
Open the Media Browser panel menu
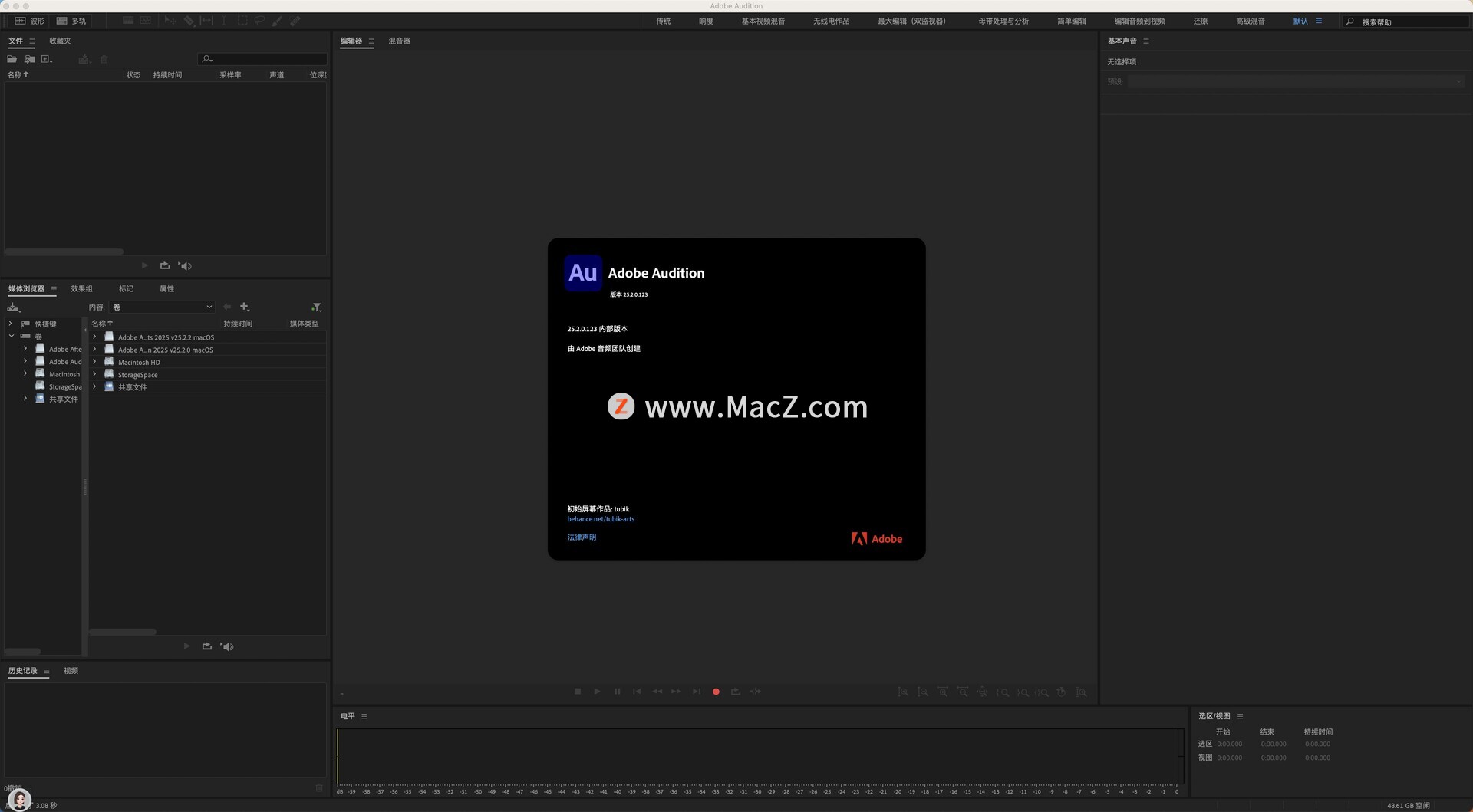(x=54, y=289)
